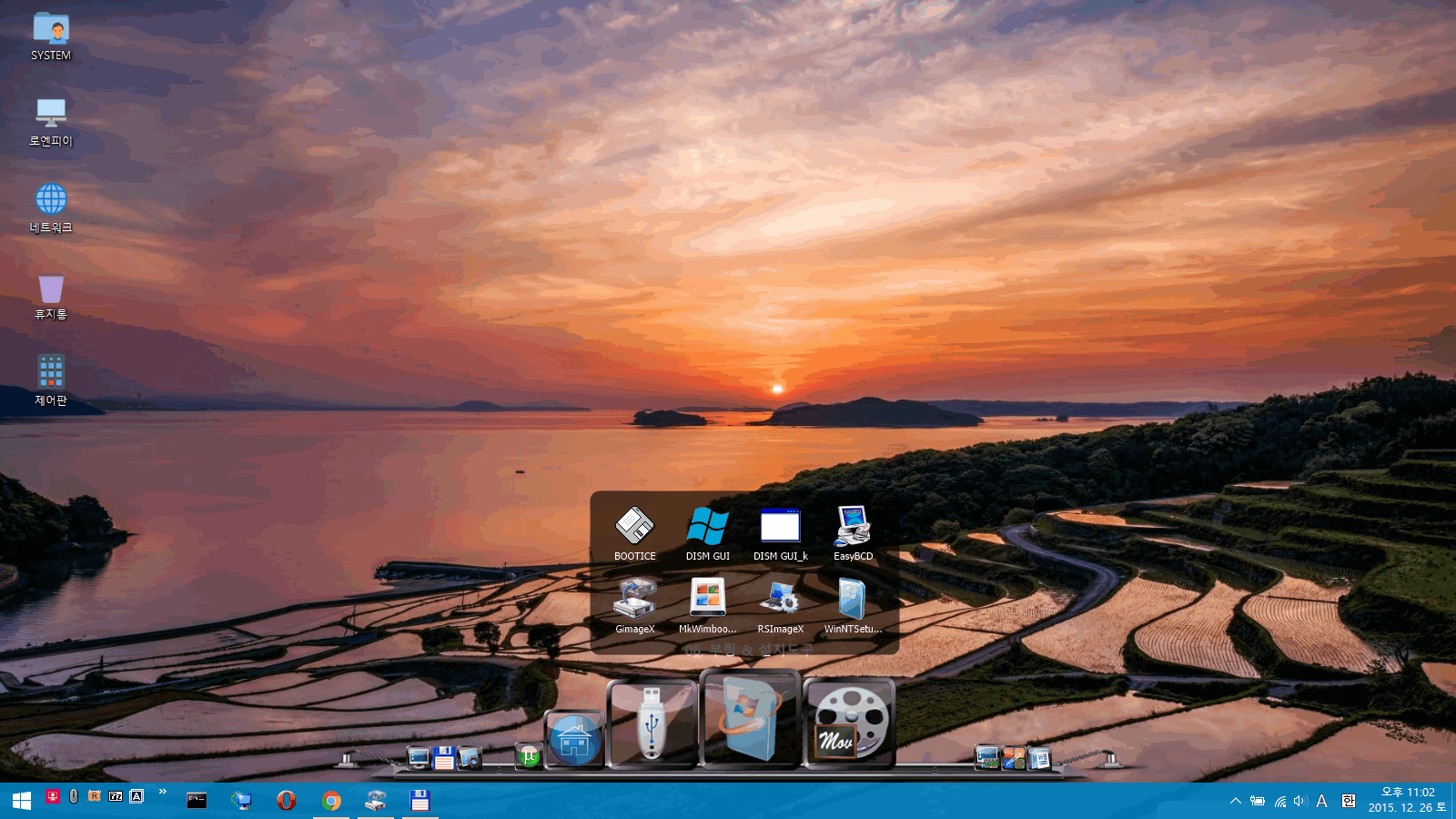Open the SYSTEM user folder icon
Image resolution: width=1456 pixels, height=819 pixels.
click(51, 37)
